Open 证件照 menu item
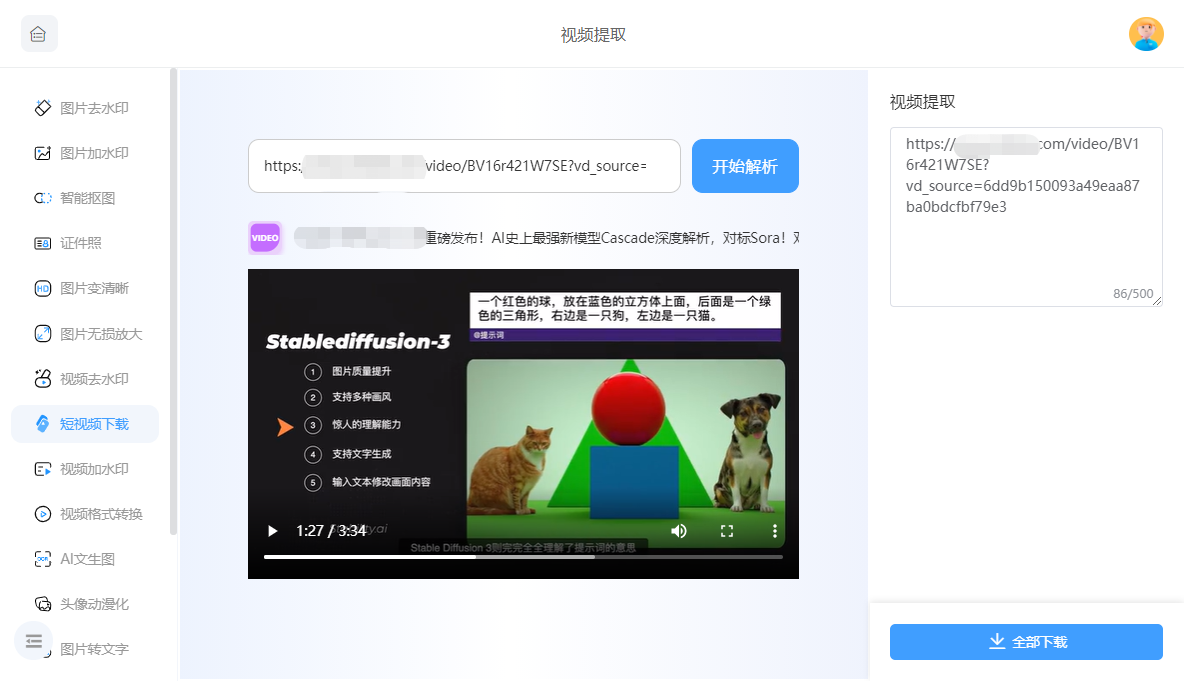 [85, 243]
